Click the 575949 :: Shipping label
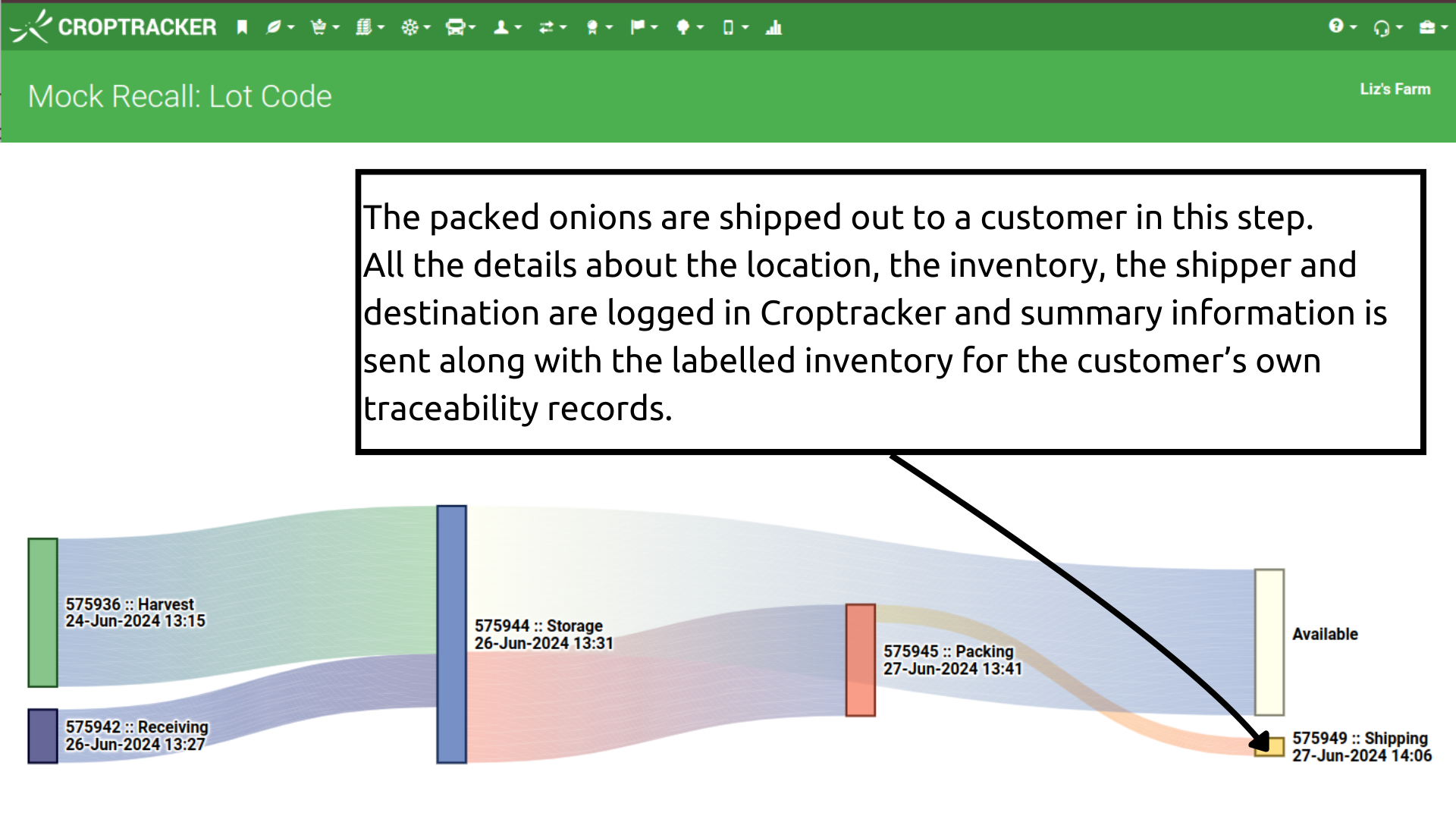This screenshot has height=819, width=1456. click(1360, 738)
